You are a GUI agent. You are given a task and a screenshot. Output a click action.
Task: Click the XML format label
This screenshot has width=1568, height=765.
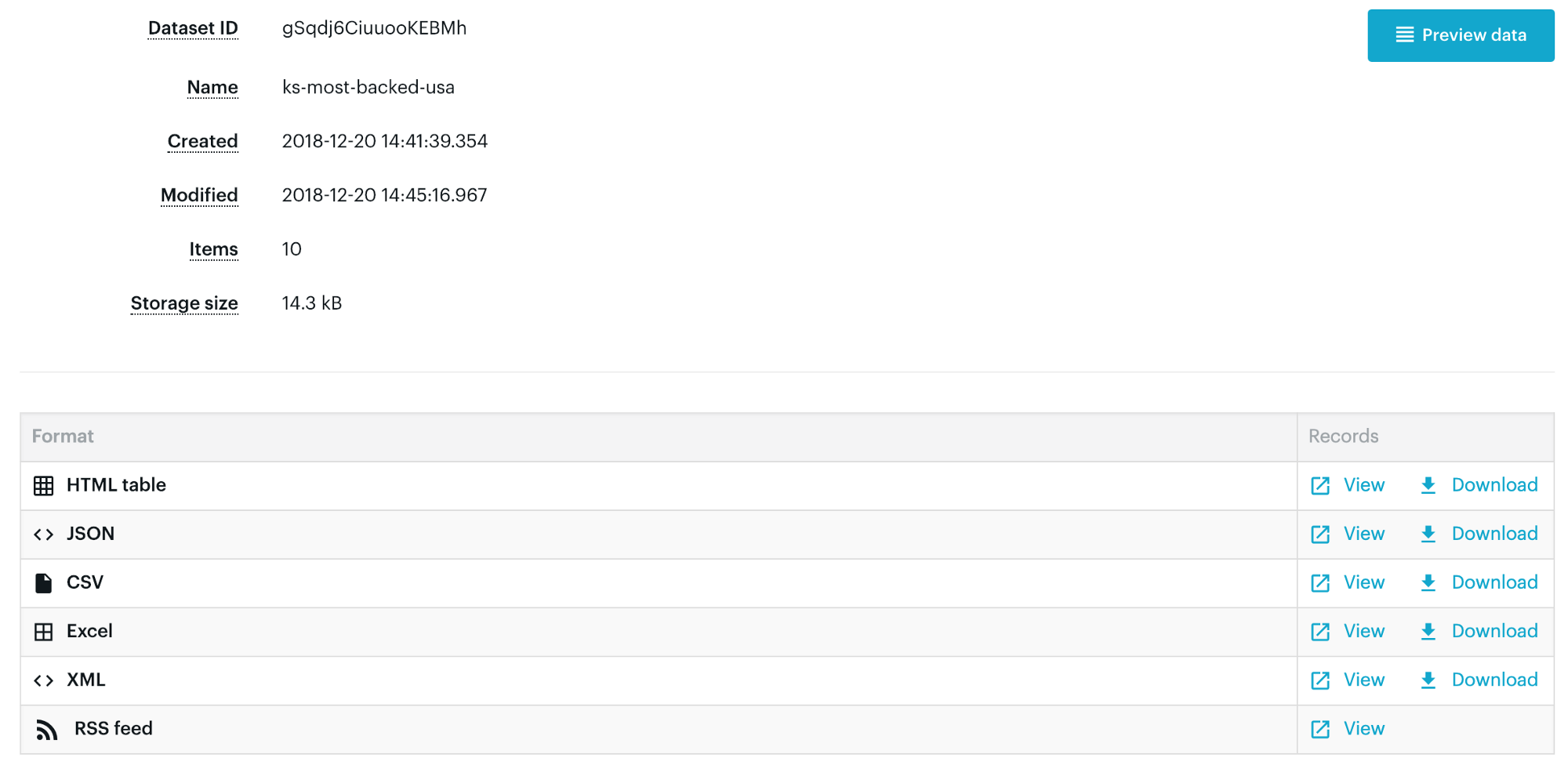85,680
